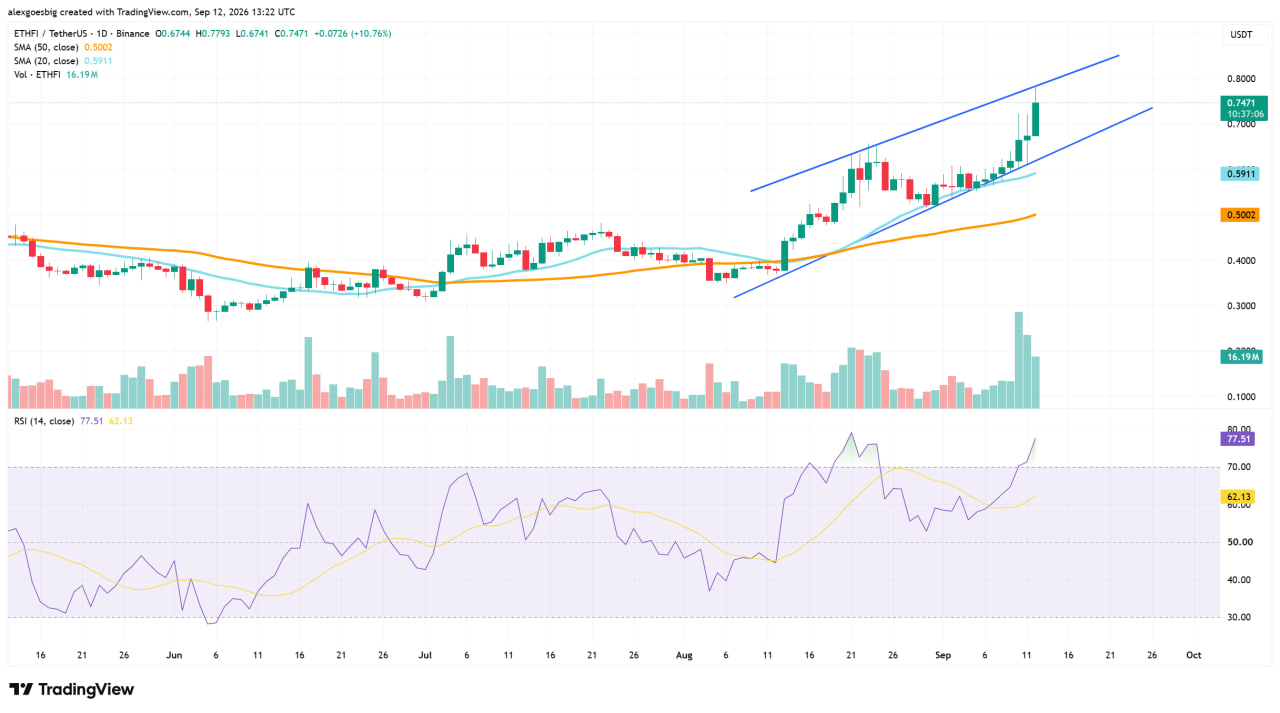The height and width of the screenshot is (713, 1280).
Task: Click the SMA 50 price tag 0.5002
Action: pos(1240,215)
